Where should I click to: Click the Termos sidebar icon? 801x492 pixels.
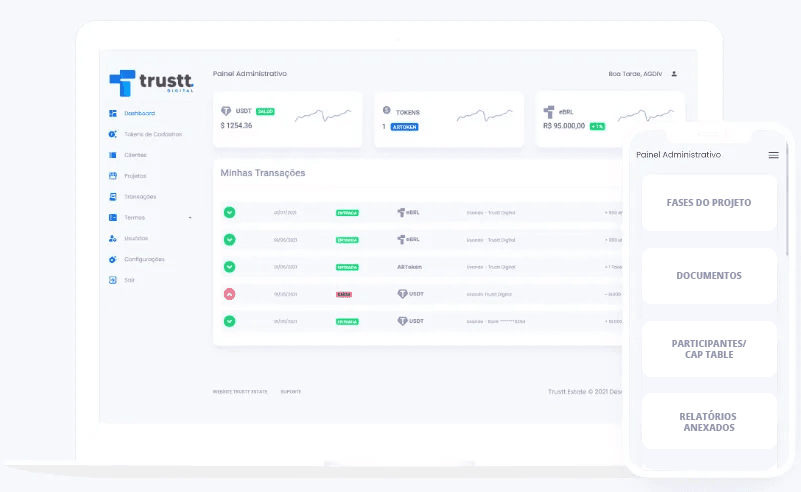[113, 218]
